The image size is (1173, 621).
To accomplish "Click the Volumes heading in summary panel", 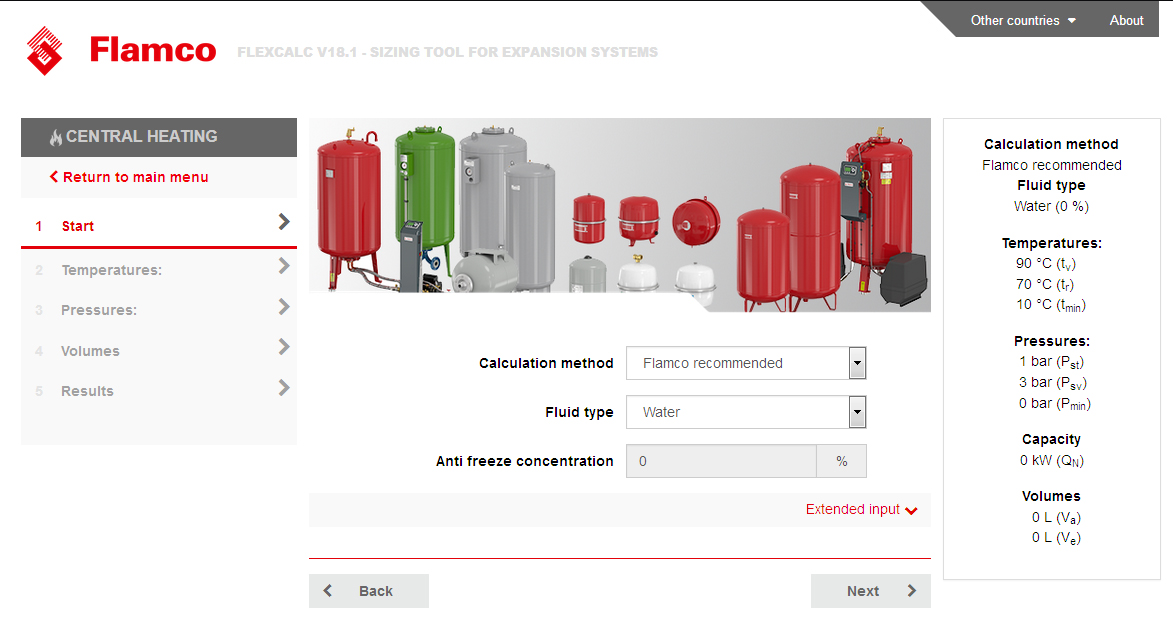I will 1051,496.
